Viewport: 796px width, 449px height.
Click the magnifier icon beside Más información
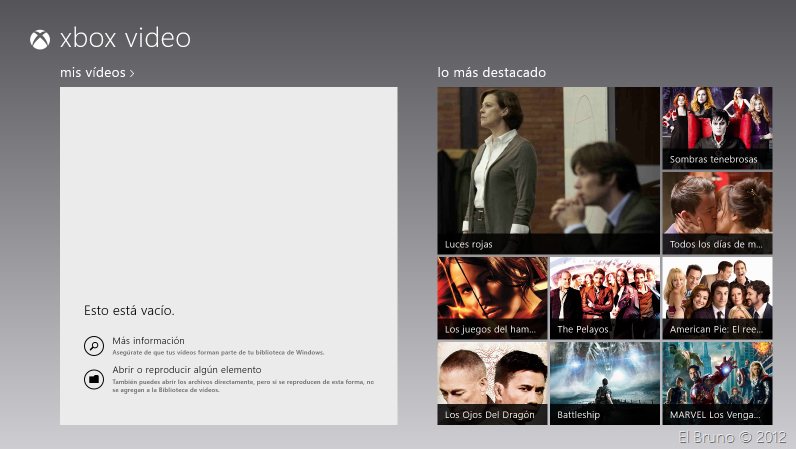pos(93,346)
